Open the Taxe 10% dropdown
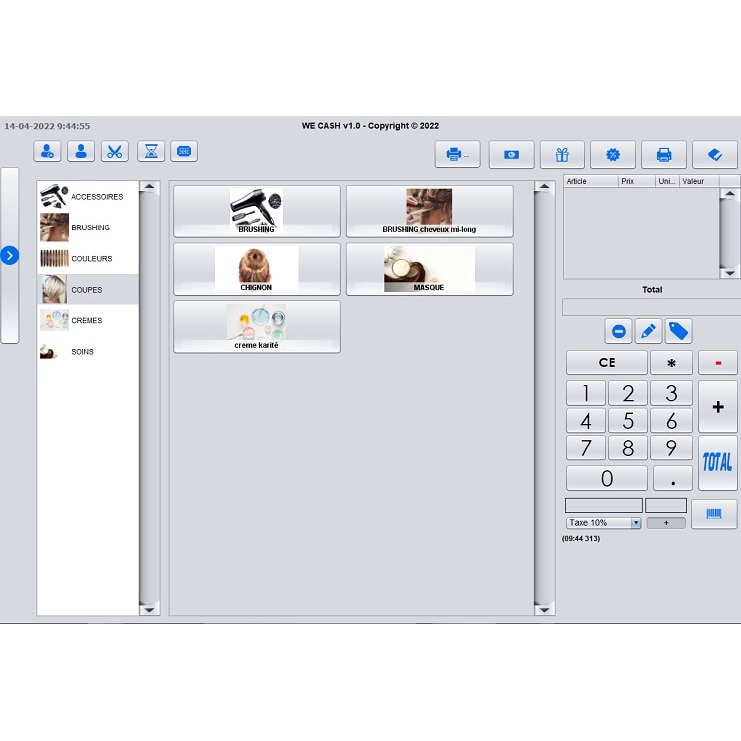Viewport: 741px width, 741px height. (x=603, y=523)
